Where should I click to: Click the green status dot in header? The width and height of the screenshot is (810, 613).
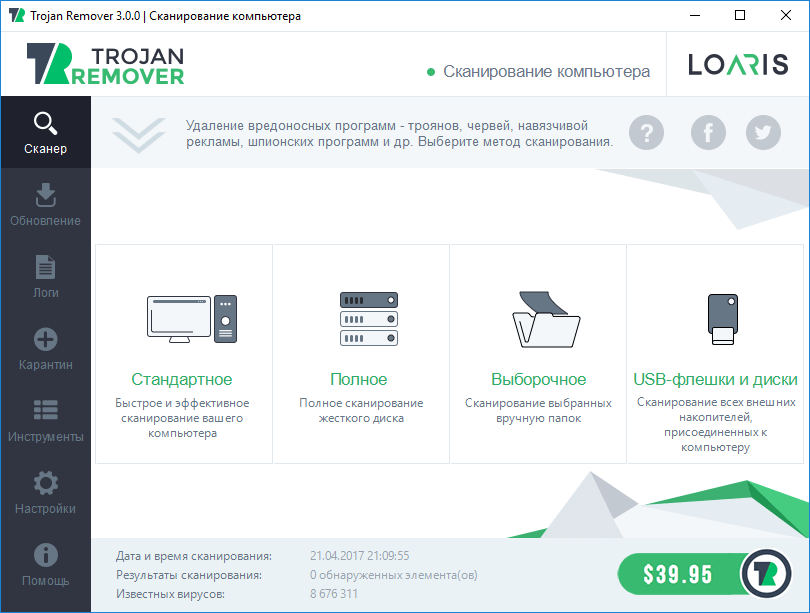(x=431, y=72)
